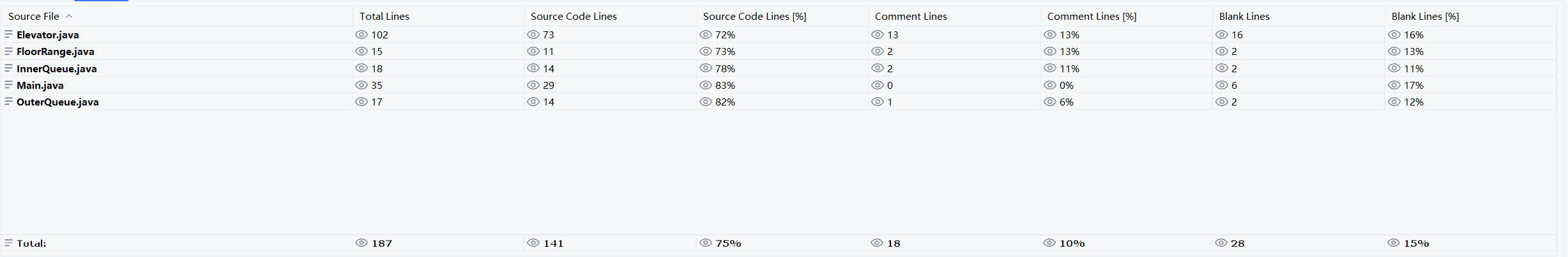Click the eye icon beside Elevator.java total lines 102
This screenshot has width=1568, height=257.
click(362, 35)
